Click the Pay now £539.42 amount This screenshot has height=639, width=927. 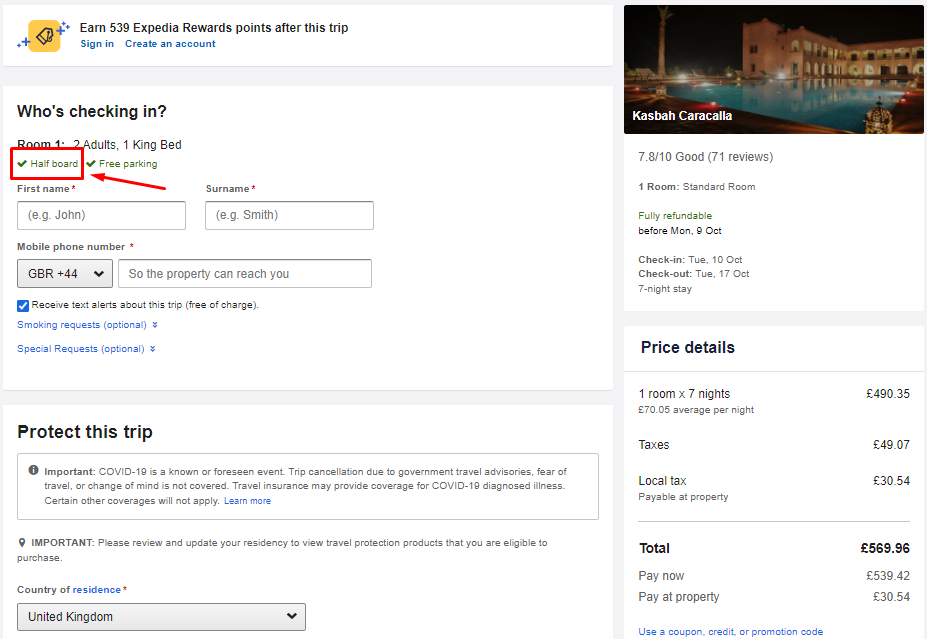point(888,576)
